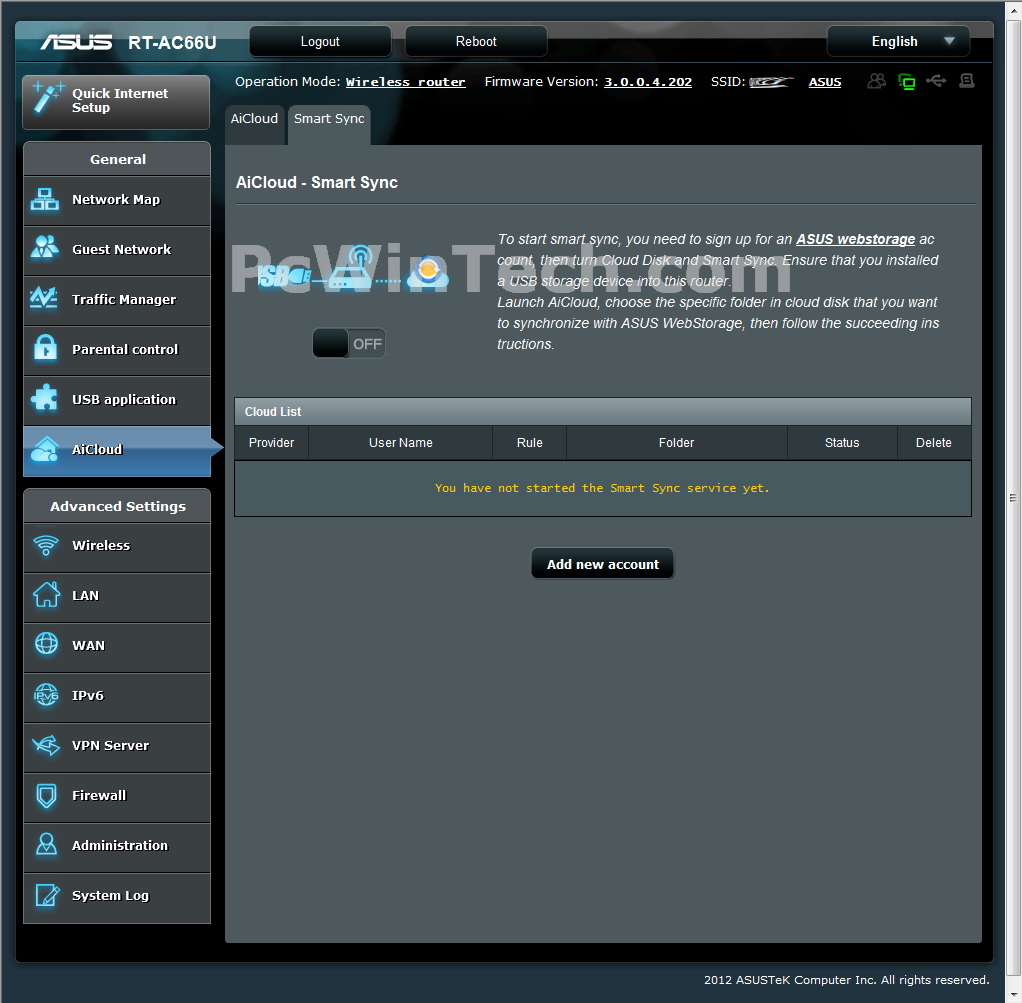The width and height of the screenshot is (1022, 1003).
Task: Open the USB application puzzle icon
Action: 44,398
